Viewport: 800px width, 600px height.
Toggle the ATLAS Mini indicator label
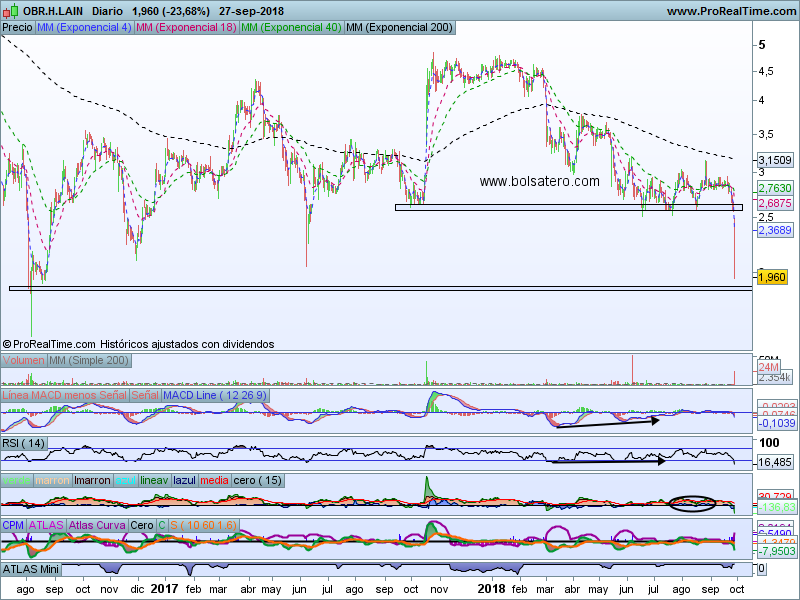point(33,568)
